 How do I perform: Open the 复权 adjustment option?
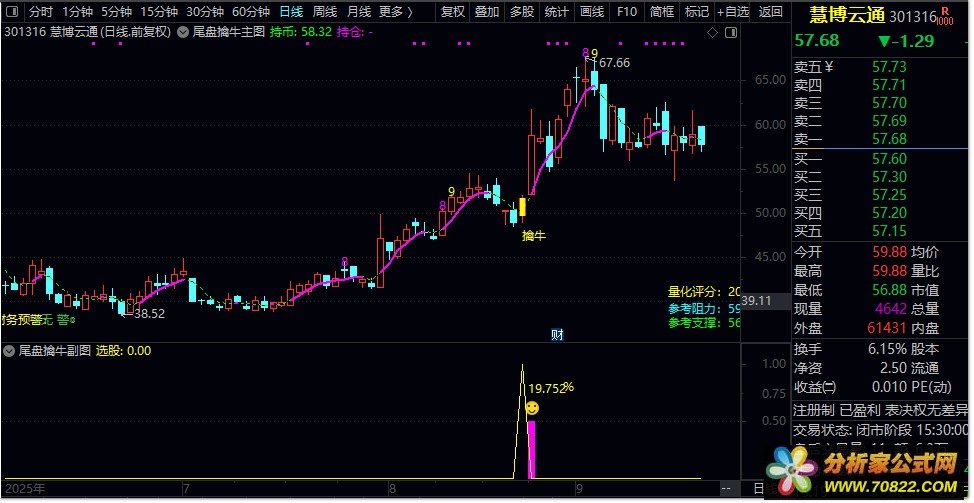point(453,12)
